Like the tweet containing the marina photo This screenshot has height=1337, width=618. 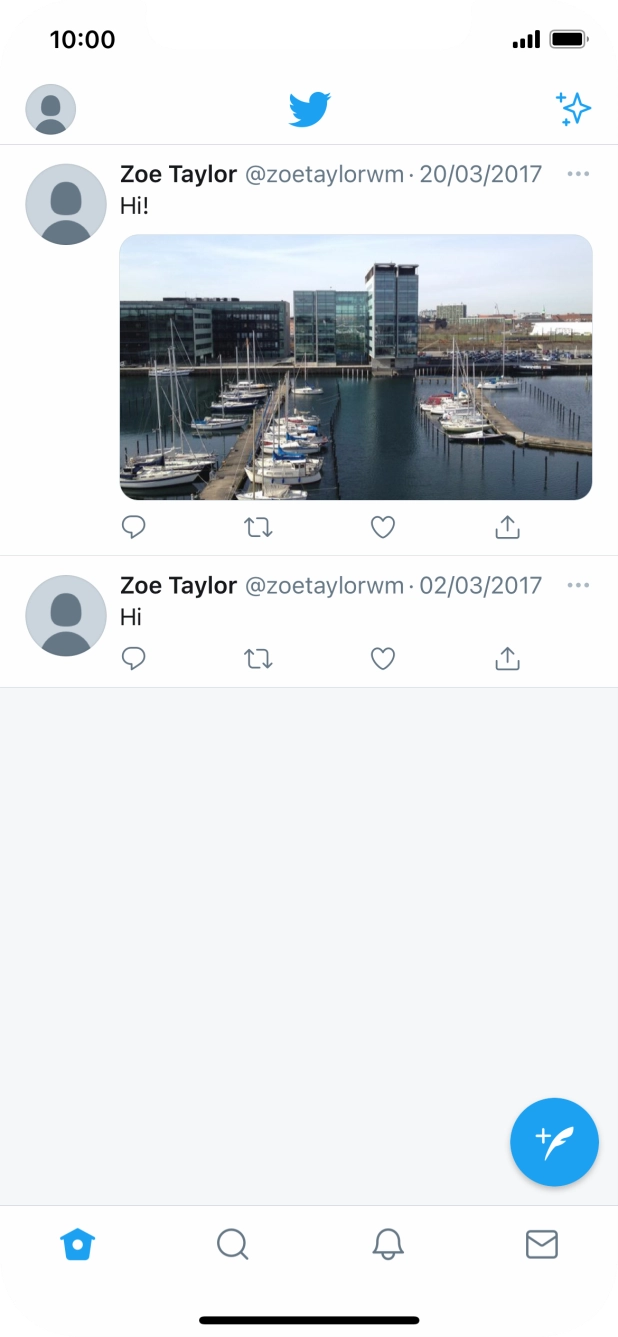(382, 527)
